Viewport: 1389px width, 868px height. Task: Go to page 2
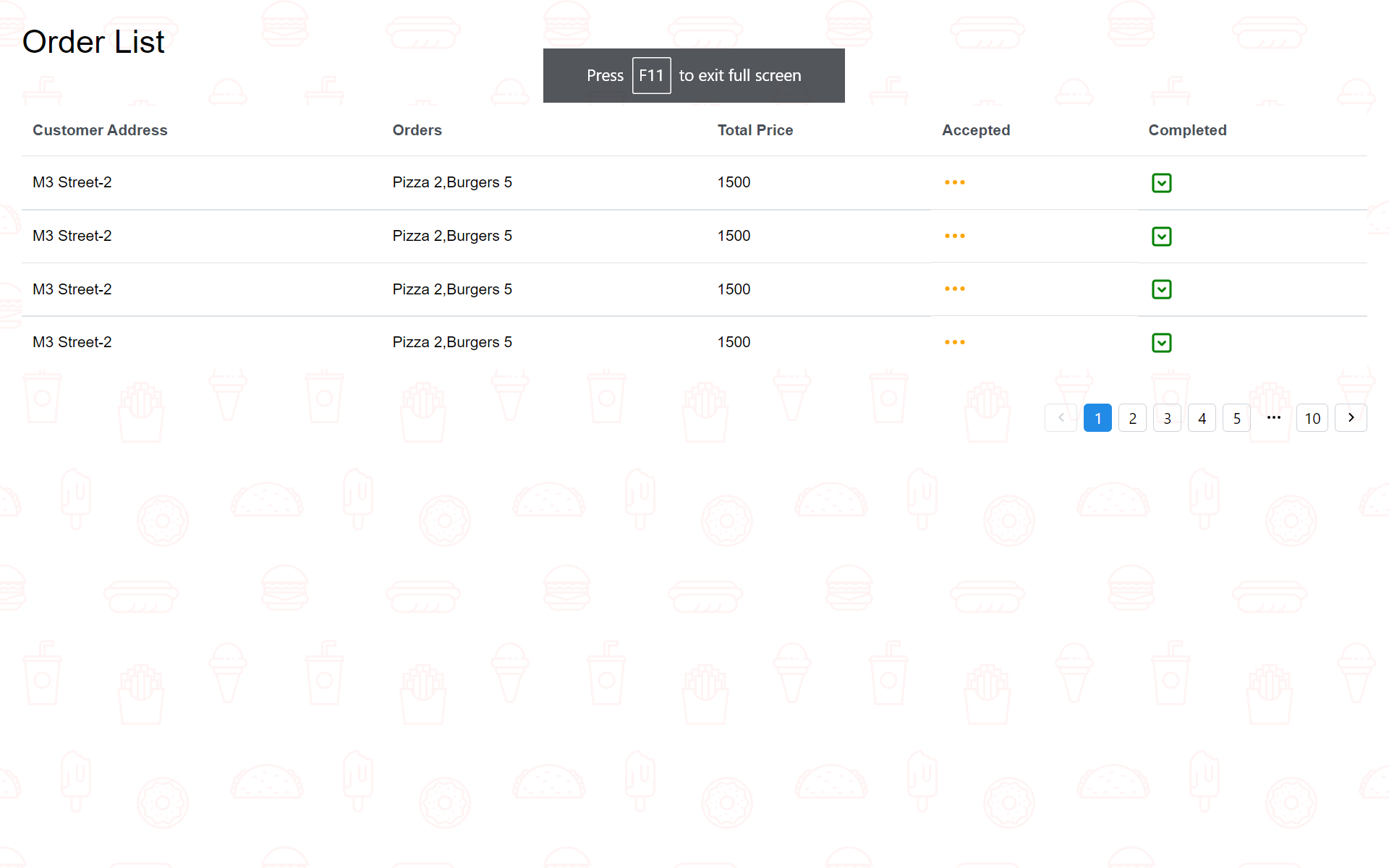[x=1132, y=418]
